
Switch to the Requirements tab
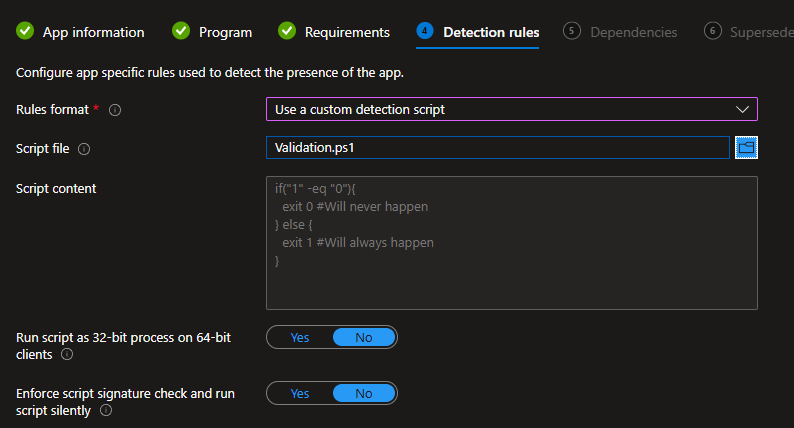click(x=347, y=32)
